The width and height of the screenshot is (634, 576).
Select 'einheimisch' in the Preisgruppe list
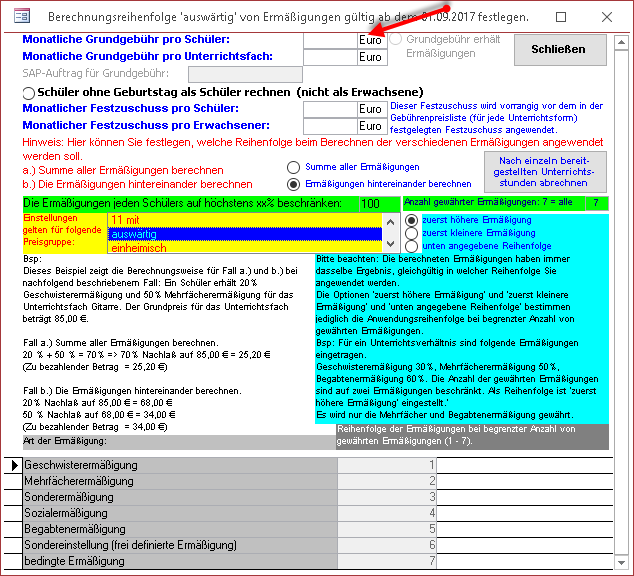coord(245,247)
